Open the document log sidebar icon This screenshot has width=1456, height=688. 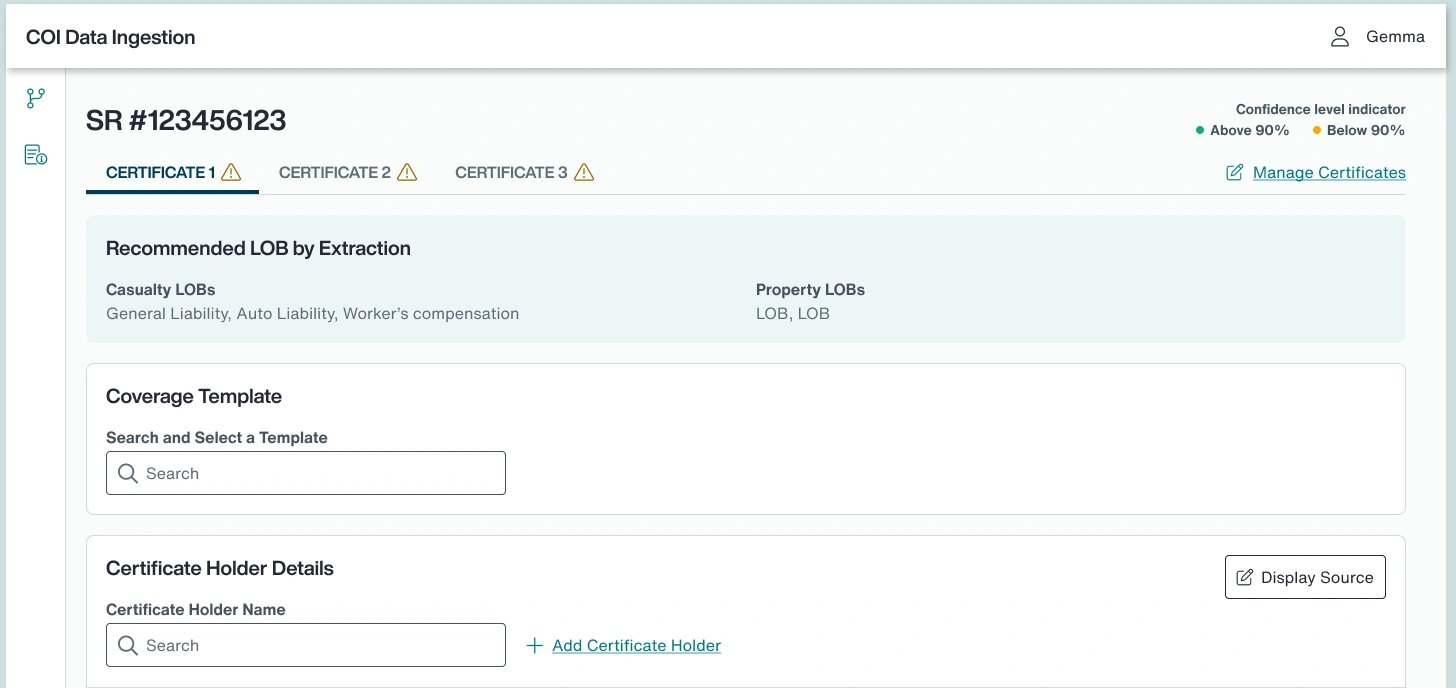[36, 155]
